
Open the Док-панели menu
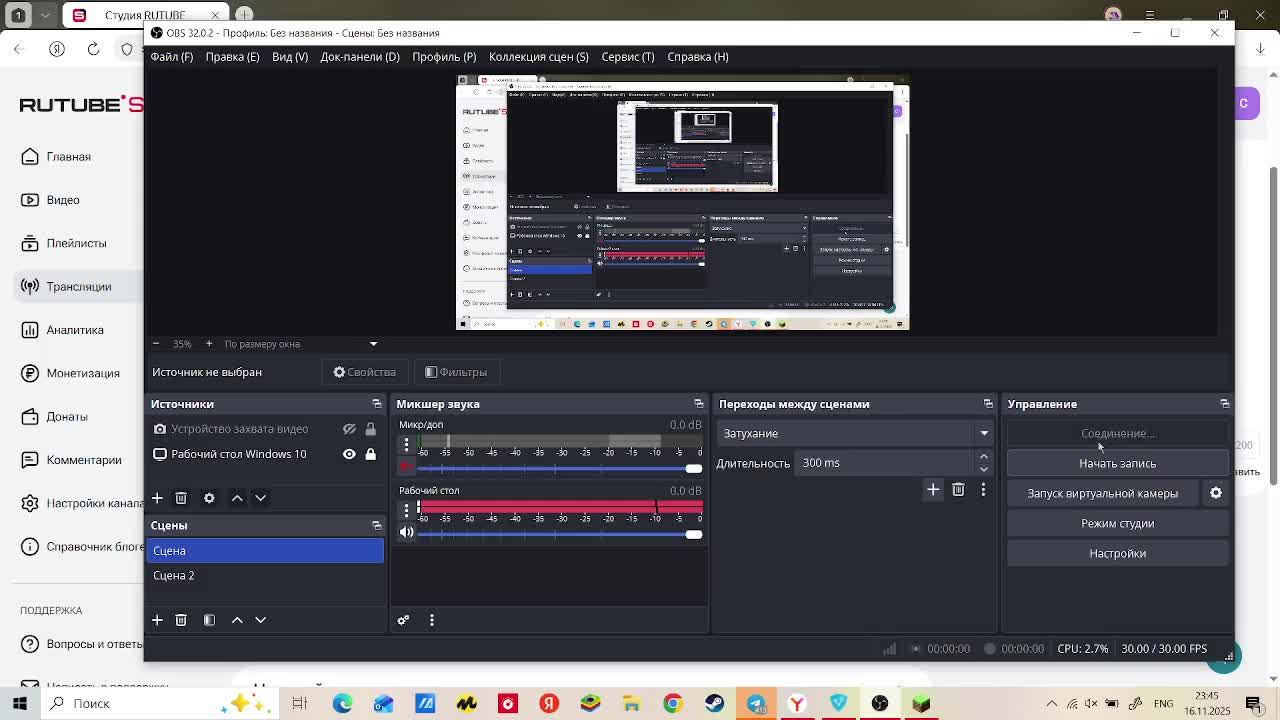pos(360,57)
